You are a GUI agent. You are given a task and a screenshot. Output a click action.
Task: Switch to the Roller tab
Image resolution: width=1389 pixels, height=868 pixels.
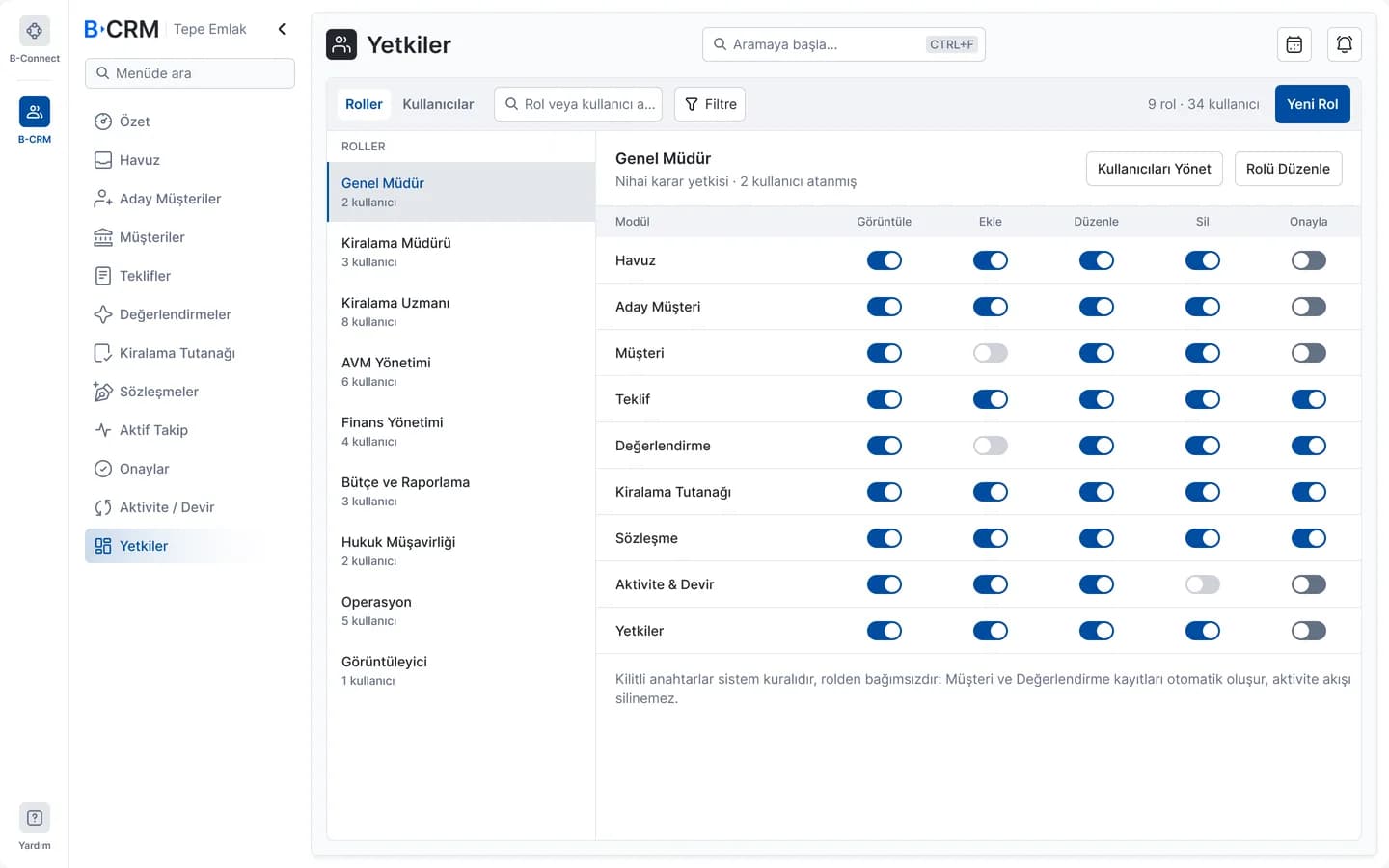coord(364,104)
